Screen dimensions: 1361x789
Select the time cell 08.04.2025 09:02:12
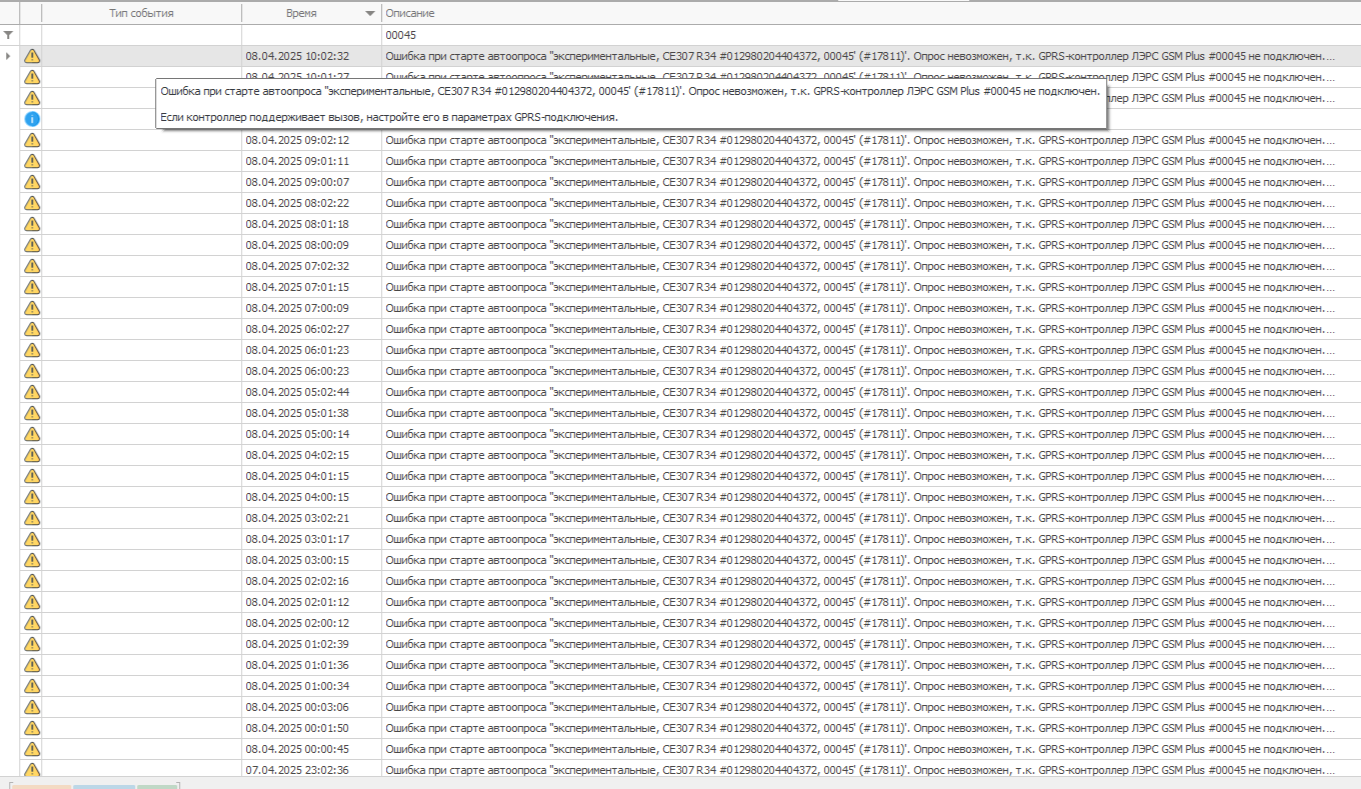[311, 140]
